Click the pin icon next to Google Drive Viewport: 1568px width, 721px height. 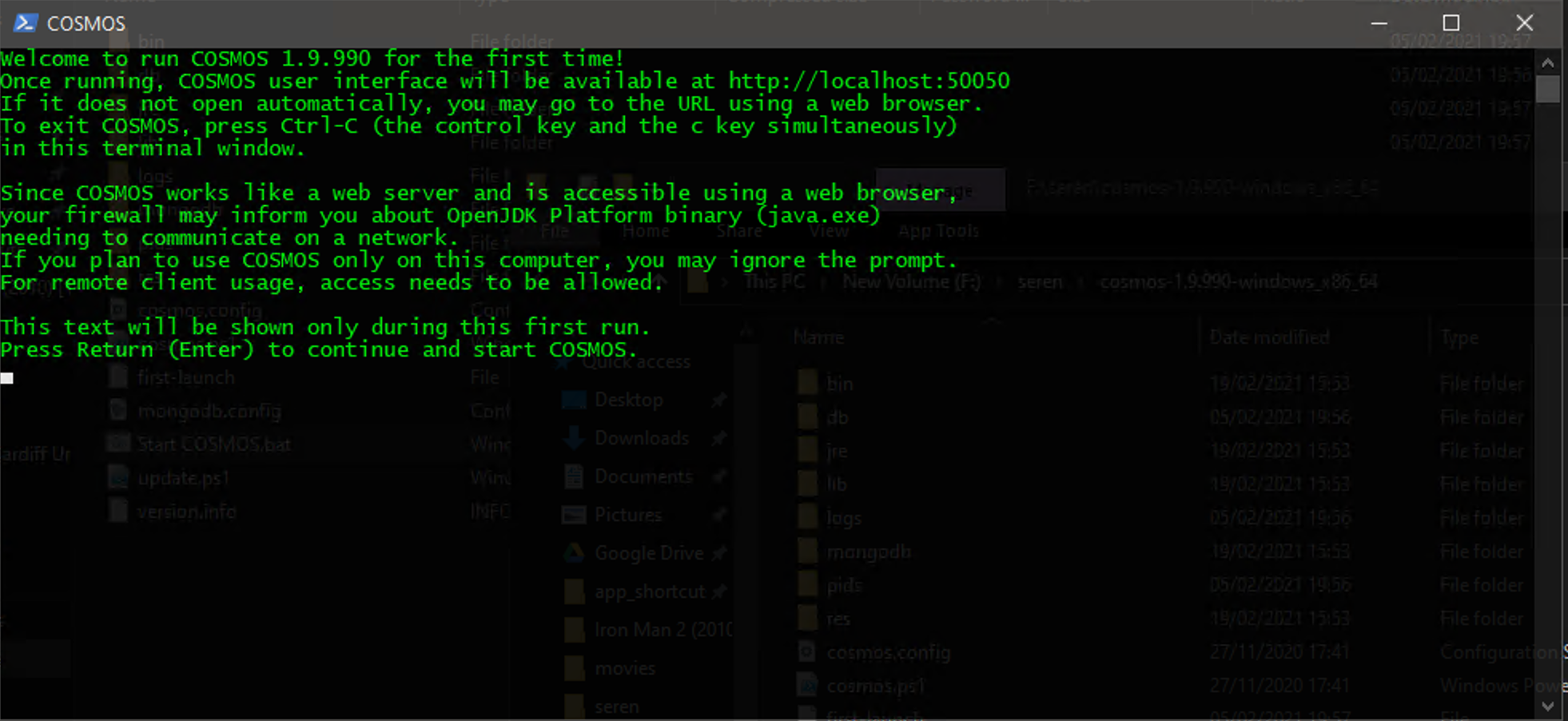(719, 553)
